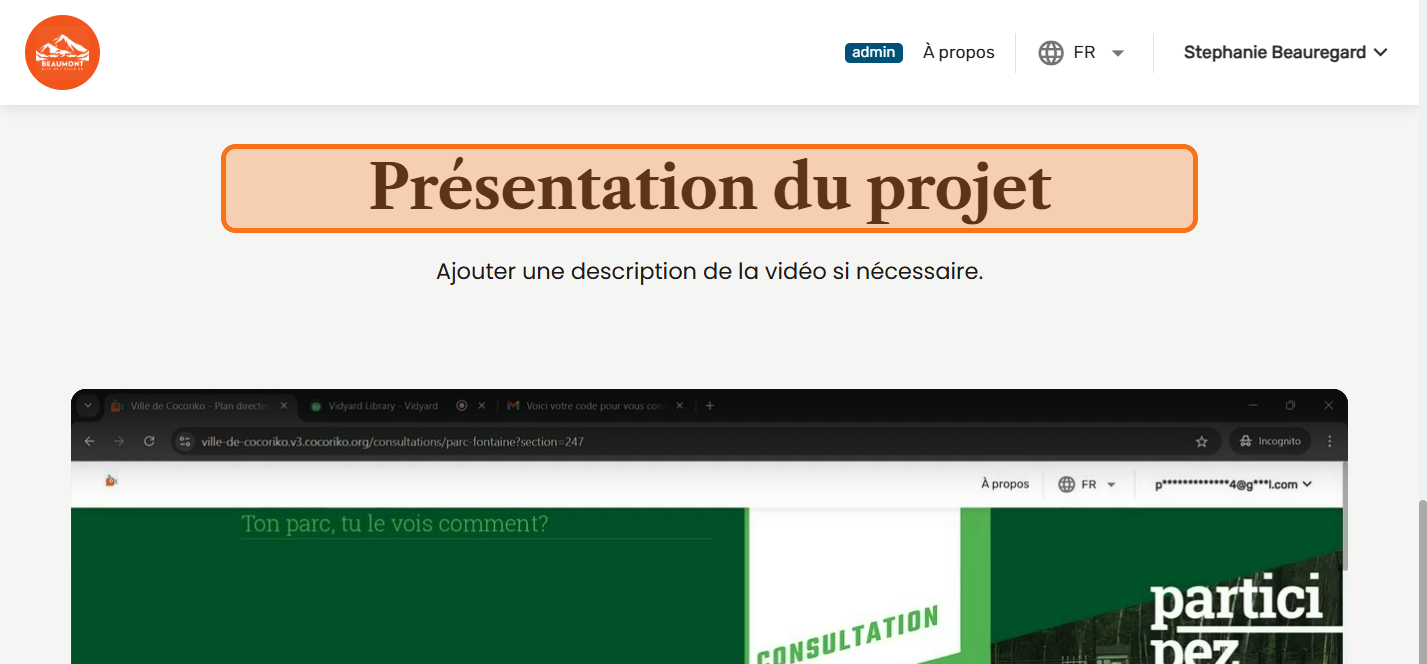The height and width of the screenshot is (664, 1427).
Task: Close the Voici votre code Gmail tab
Action: (679, 406)
